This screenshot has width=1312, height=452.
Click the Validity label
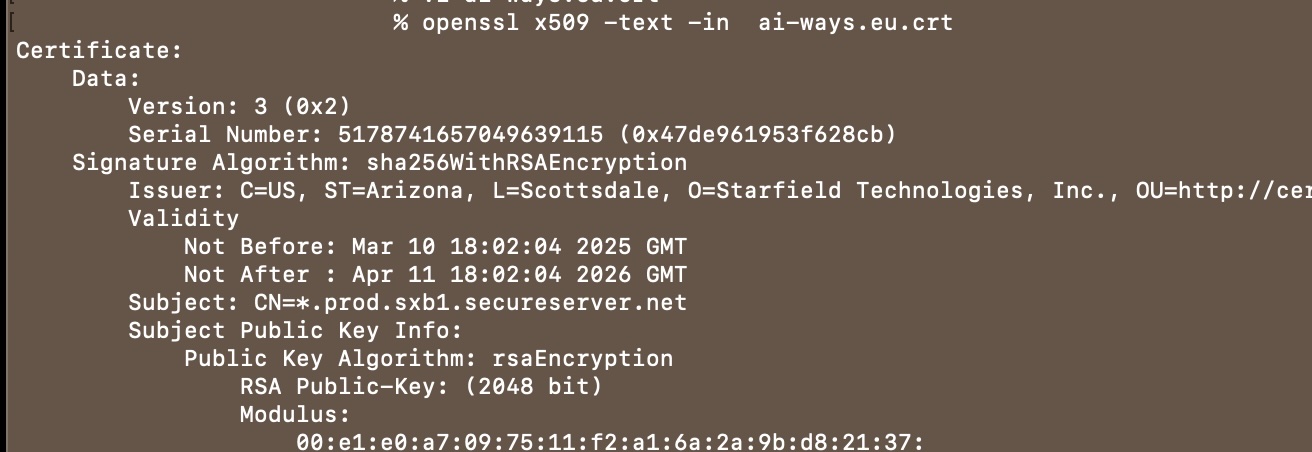tap(183, 218)
